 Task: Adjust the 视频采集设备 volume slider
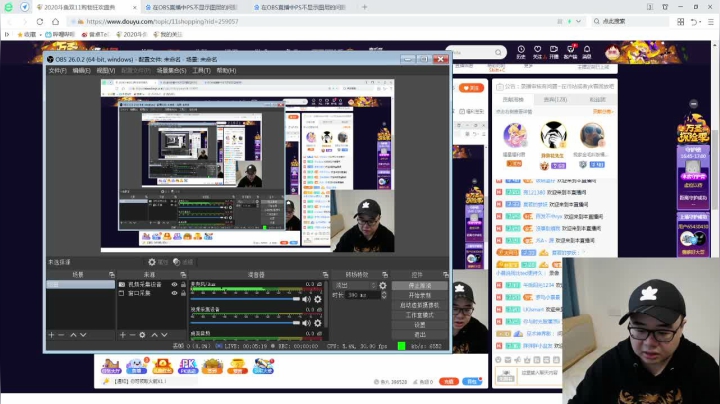245,323
